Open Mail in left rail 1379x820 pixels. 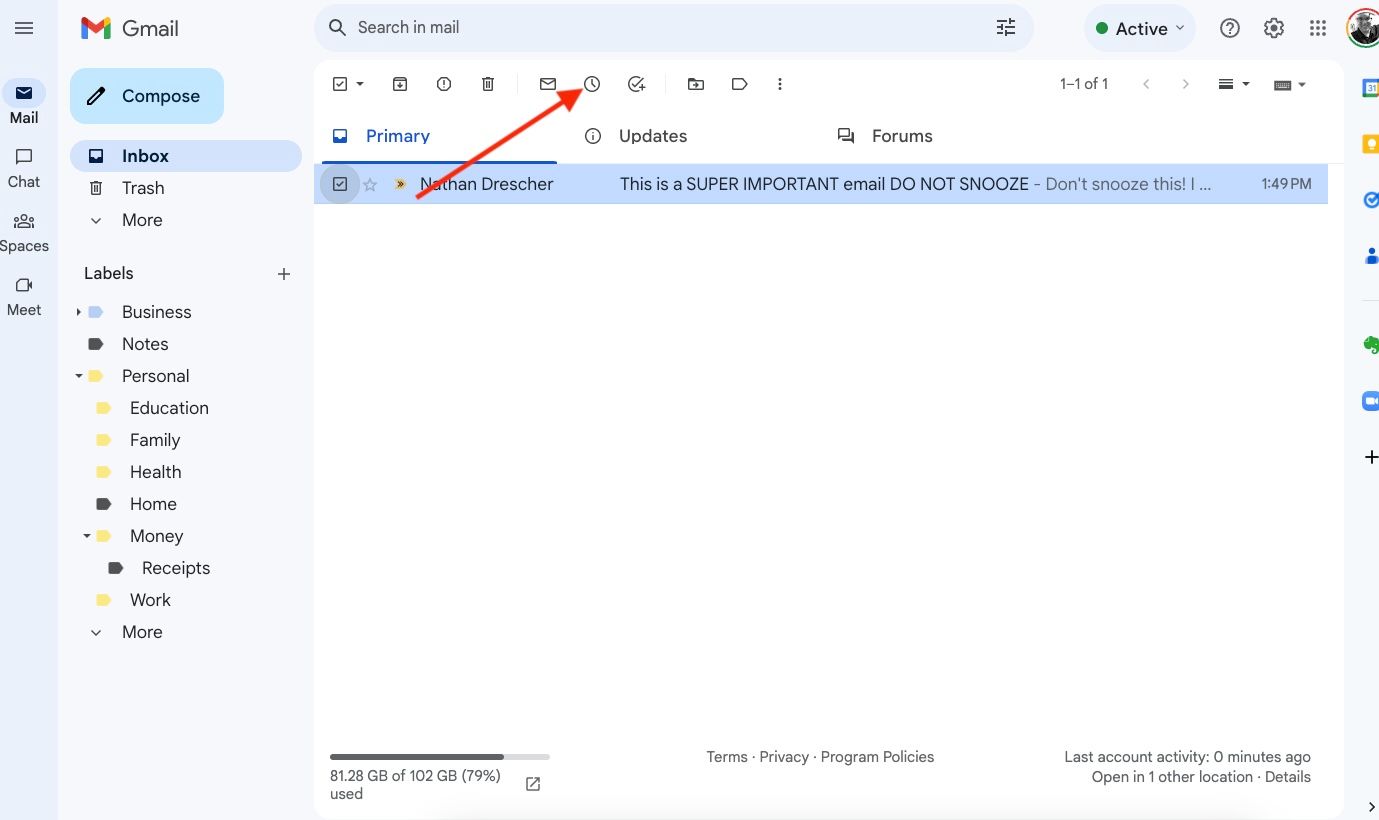pyautogui.click(x=24, y=103)
